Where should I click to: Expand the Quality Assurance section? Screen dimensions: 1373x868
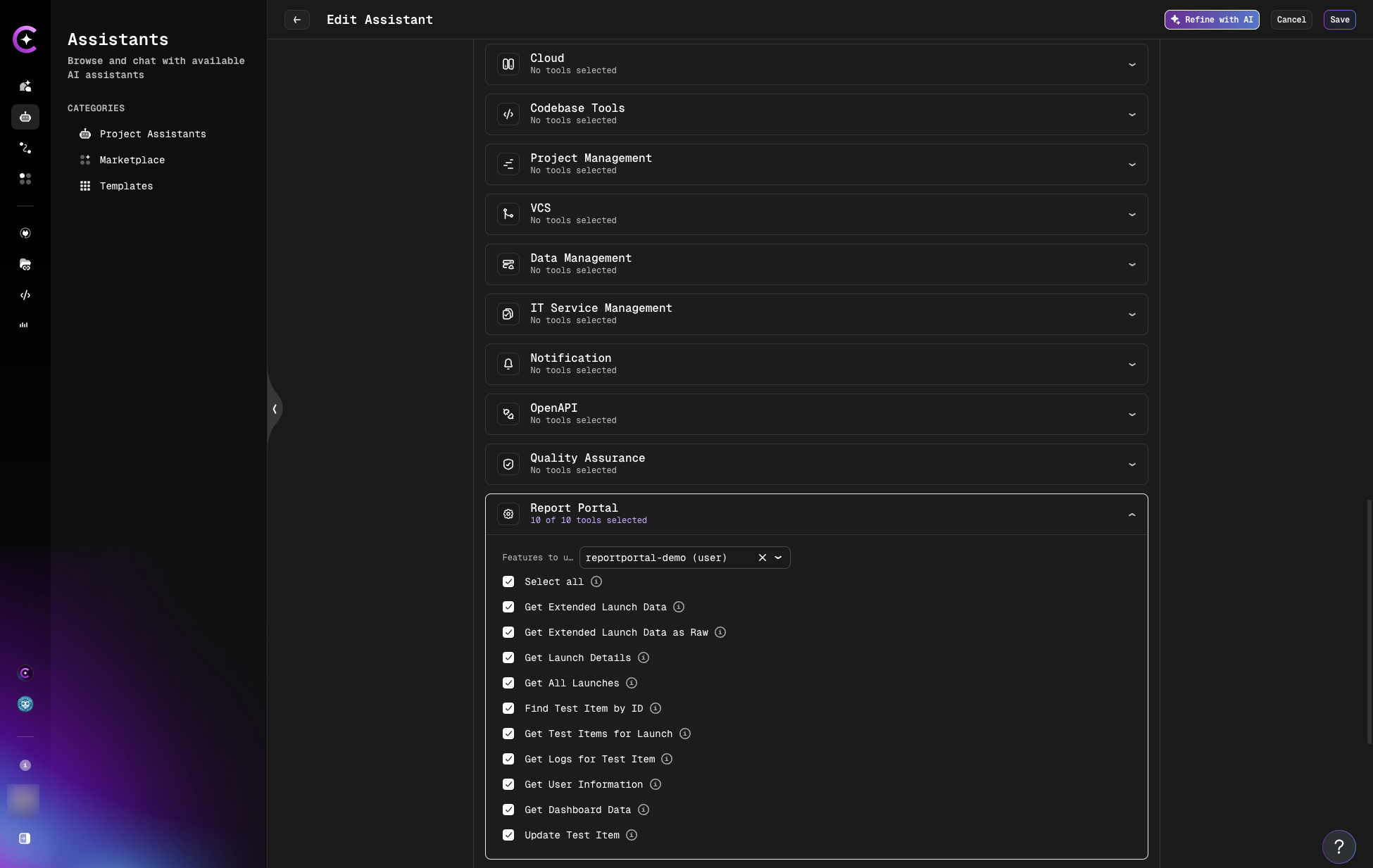click(1131, 464)
